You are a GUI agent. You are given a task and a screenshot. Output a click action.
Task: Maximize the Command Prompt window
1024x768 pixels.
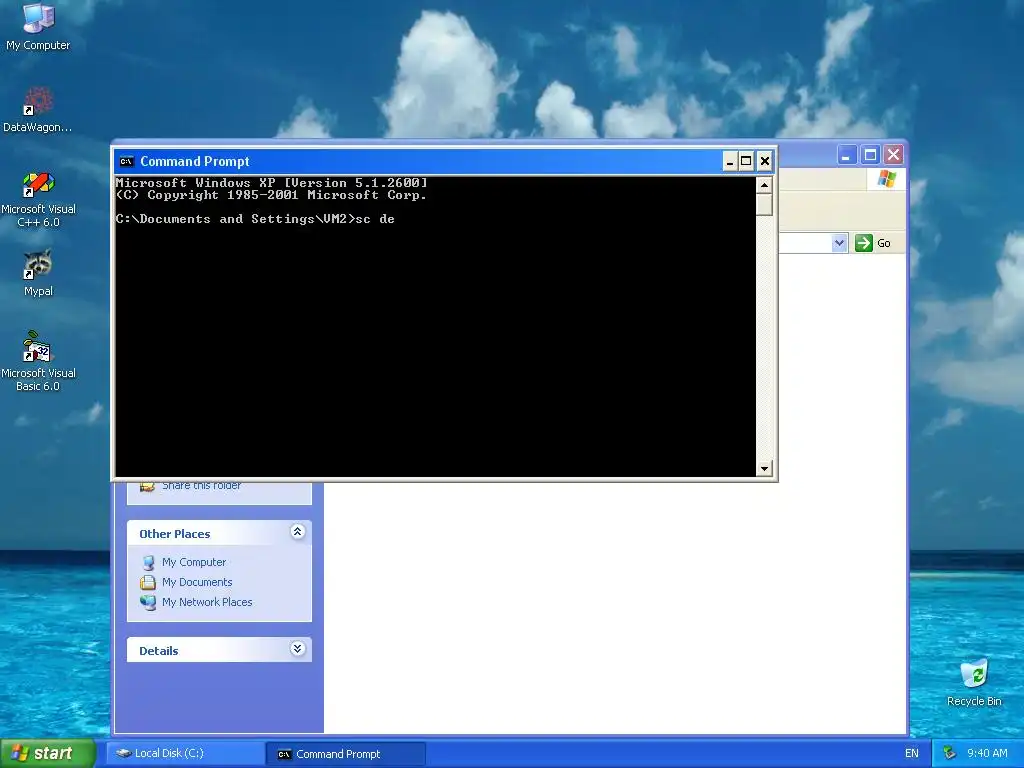click(746, 161)
